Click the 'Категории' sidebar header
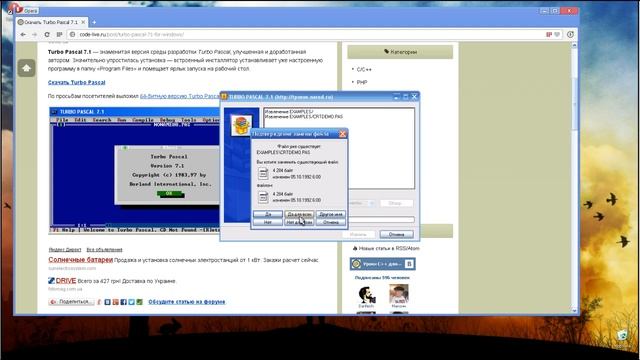The image size is (640, 360). 400,52
